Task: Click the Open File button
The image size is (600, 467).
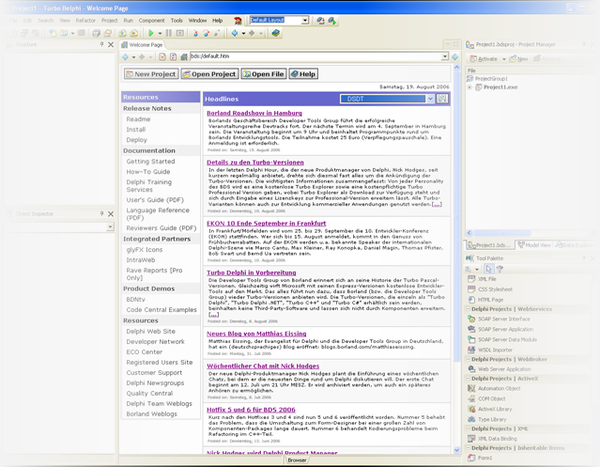Action: pyautogui.click(x=264, y=74)
